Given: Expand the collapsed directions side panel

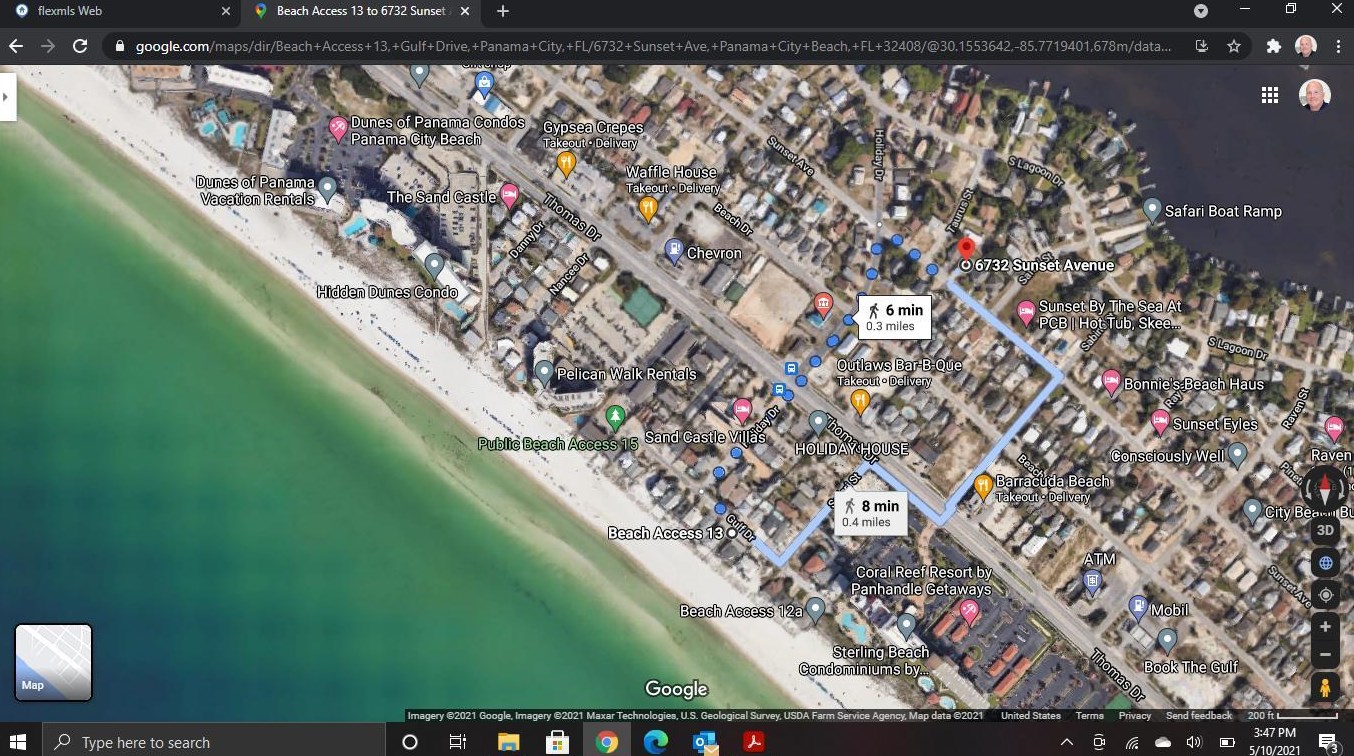Looking at the screenshot, I should (x=7, y=97).
